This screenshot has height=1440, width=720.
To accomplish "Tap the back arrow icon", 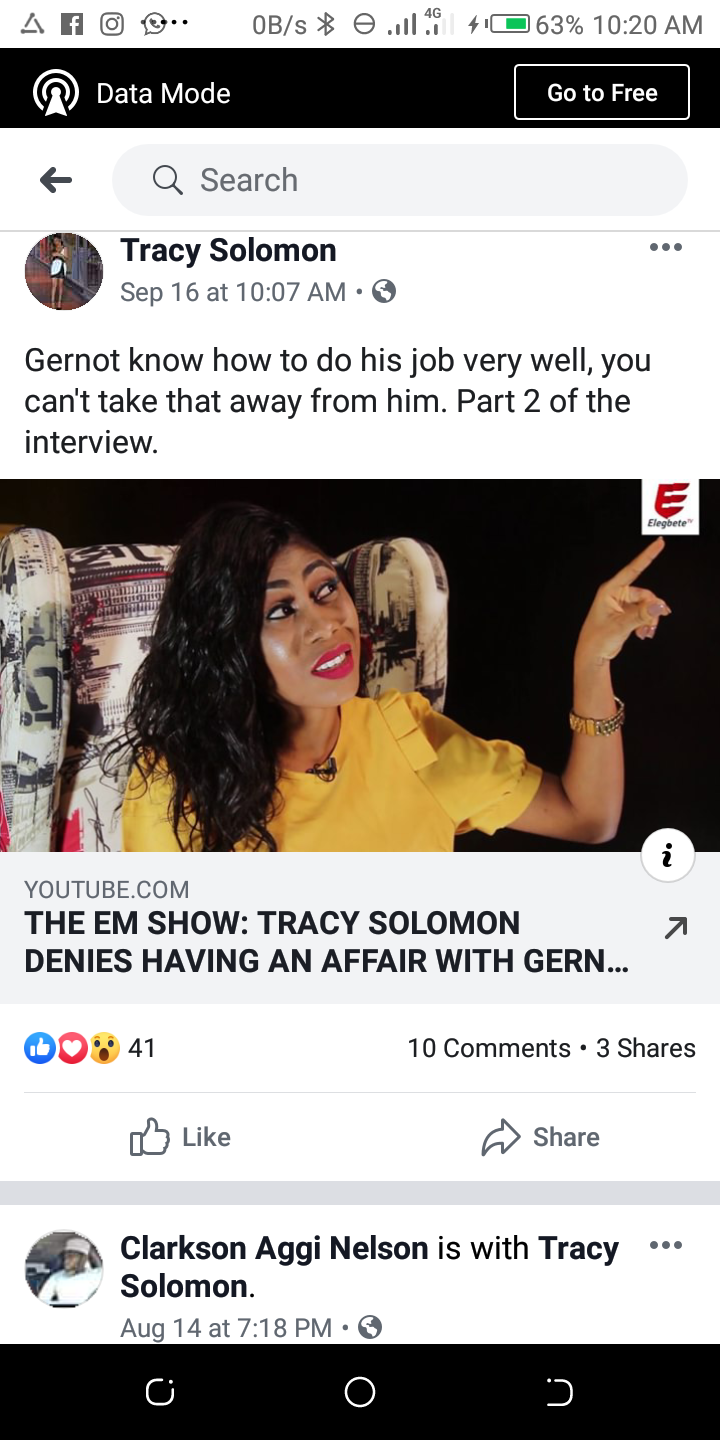I will 56,180.
